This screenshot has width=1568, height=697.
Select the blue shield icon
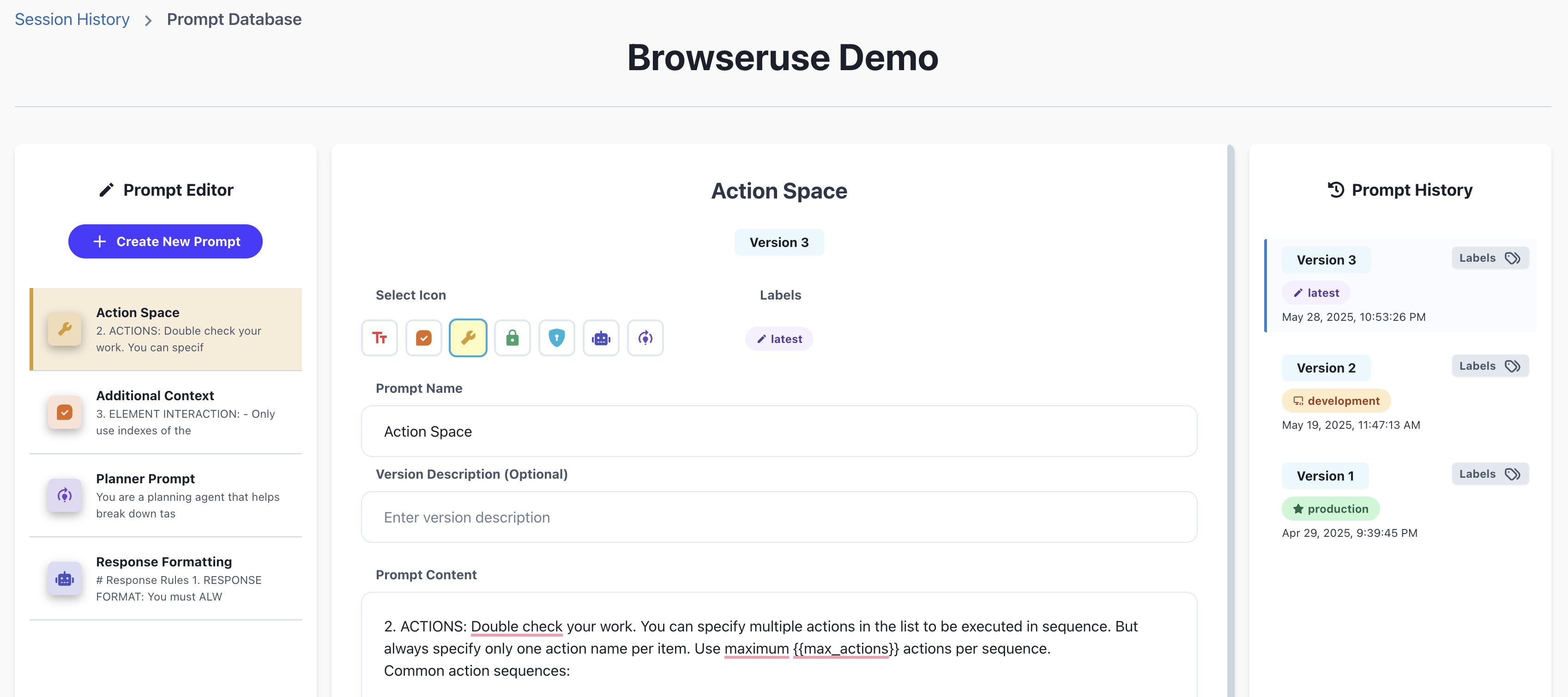[556, 338]
